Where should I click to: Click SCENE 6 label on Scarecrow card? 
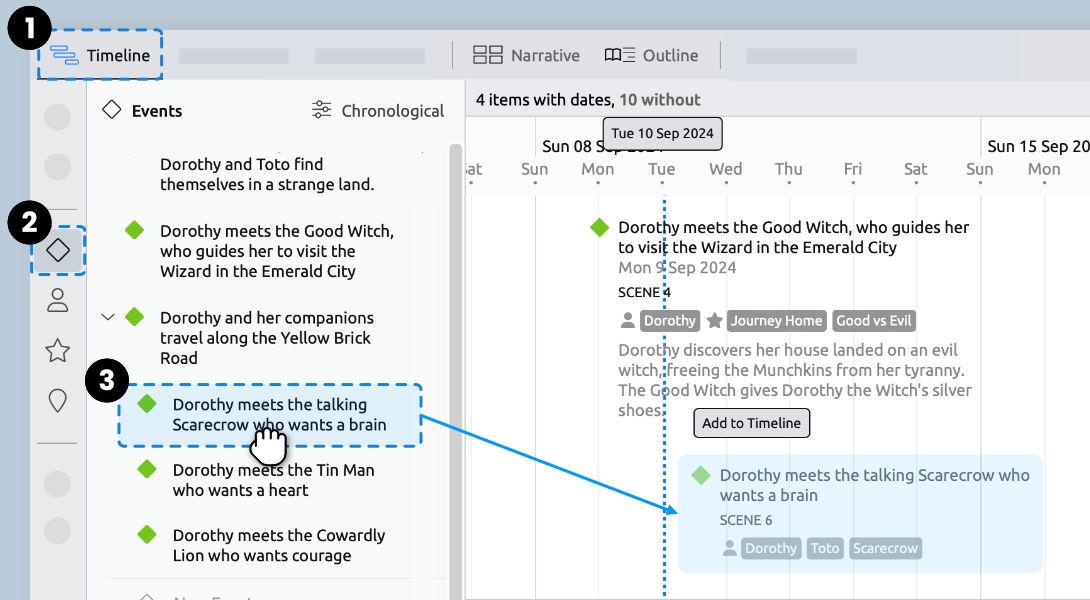point(746,520)
